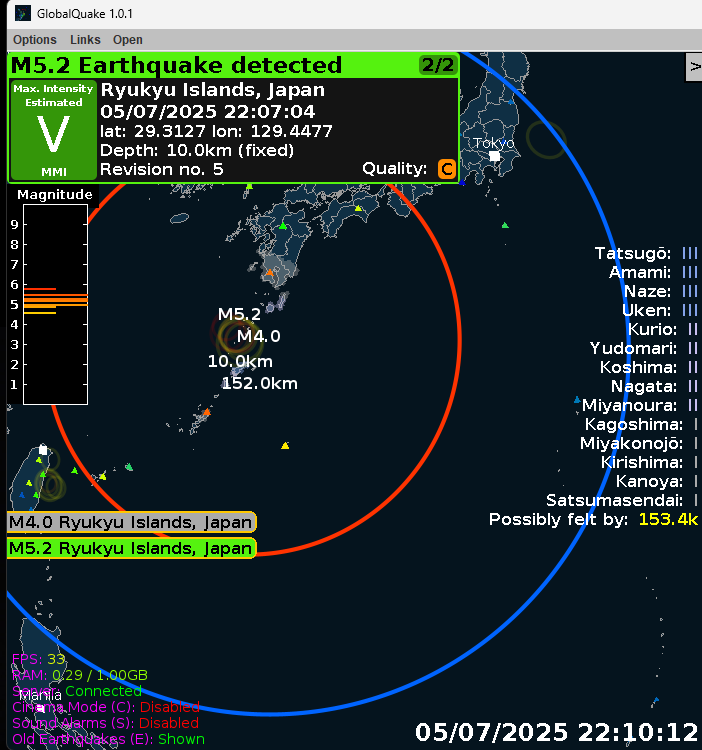Viewport: 702px width, 750px height.
Task: Select the M5.2 Ryukyu Islands earthquake entry
Action: pyautogui.click(x=132, y=548)
